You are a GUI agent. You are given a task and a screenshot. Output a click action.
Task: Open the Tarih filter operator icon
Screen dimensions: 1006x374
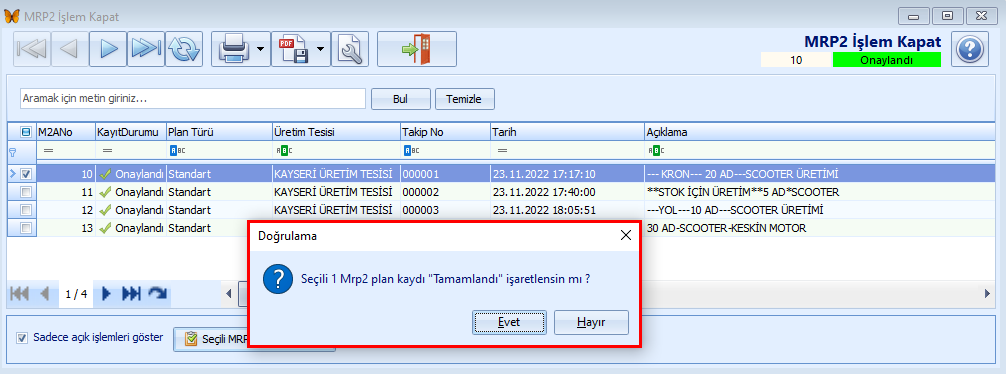pos(502,151)
